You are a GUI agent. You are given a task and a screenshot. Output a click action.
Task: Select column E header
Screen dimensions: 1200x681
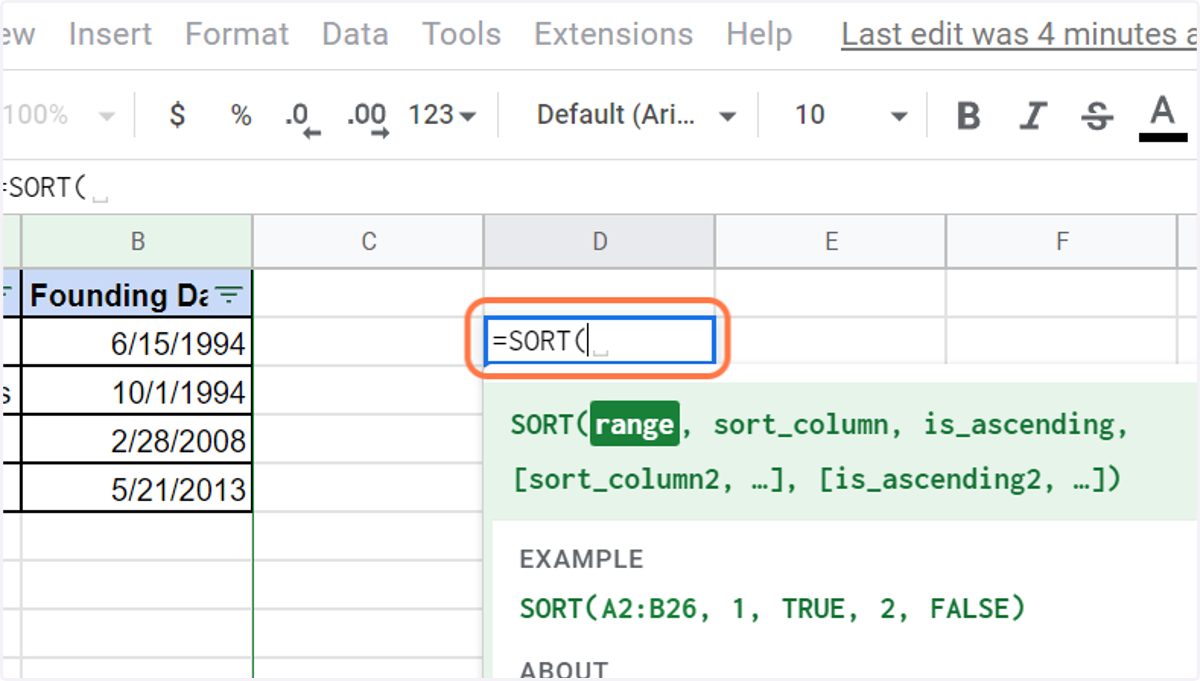pos(830,241)
